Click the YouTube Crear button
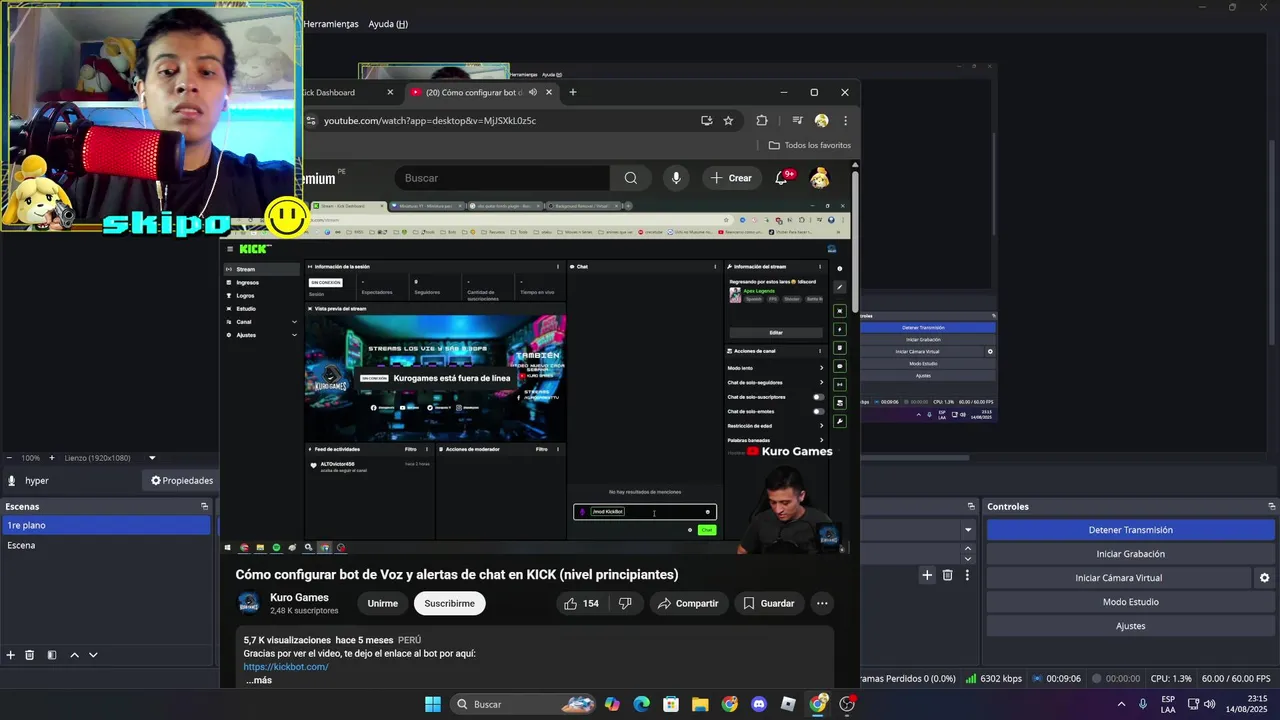 pos(731,178)
